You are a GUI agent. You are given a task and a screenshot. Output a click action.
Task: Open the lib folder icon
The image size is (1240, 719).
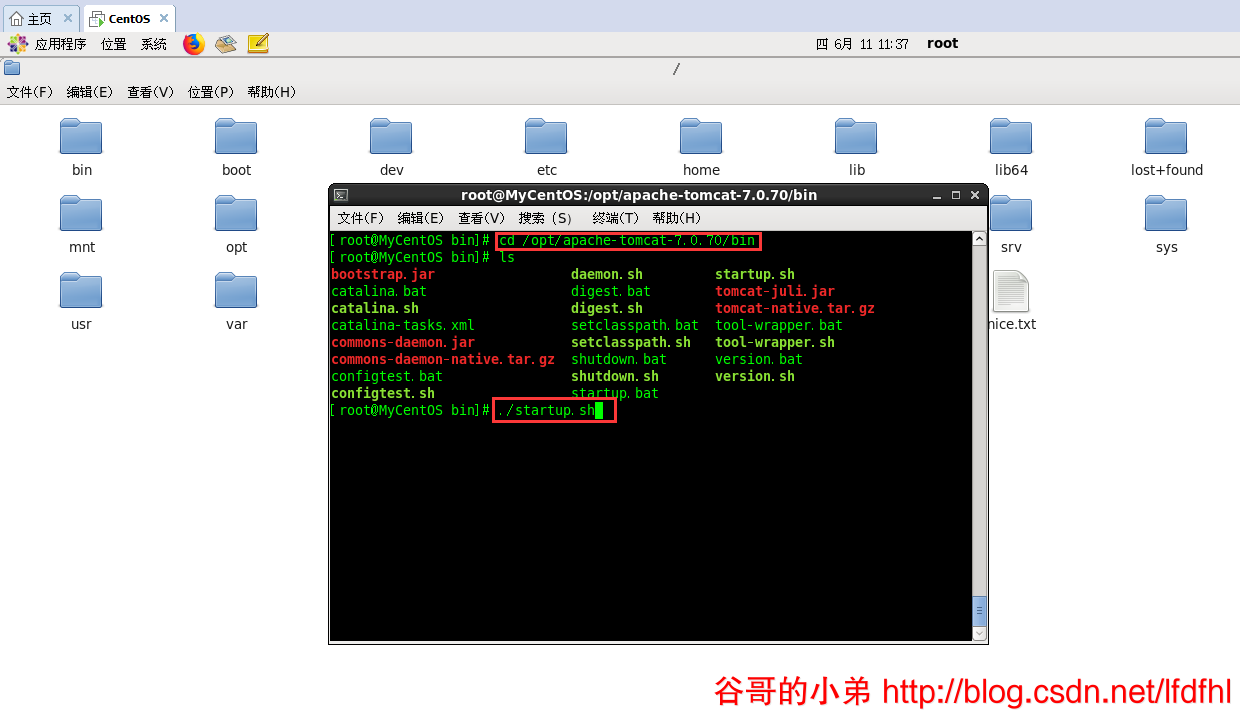(x=856, y=136)
